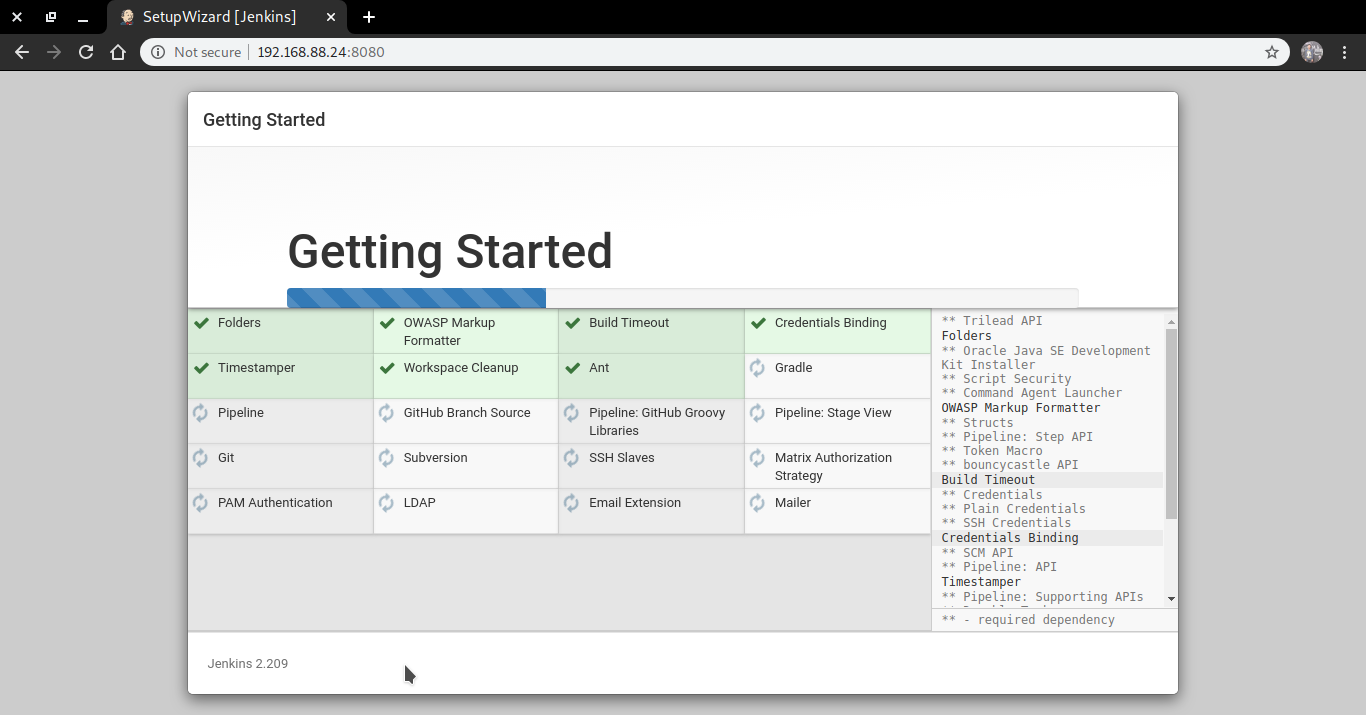Click the Workspace Cleanup plugin label
This screenshot has width=1366, height=715.
point(461,368)
